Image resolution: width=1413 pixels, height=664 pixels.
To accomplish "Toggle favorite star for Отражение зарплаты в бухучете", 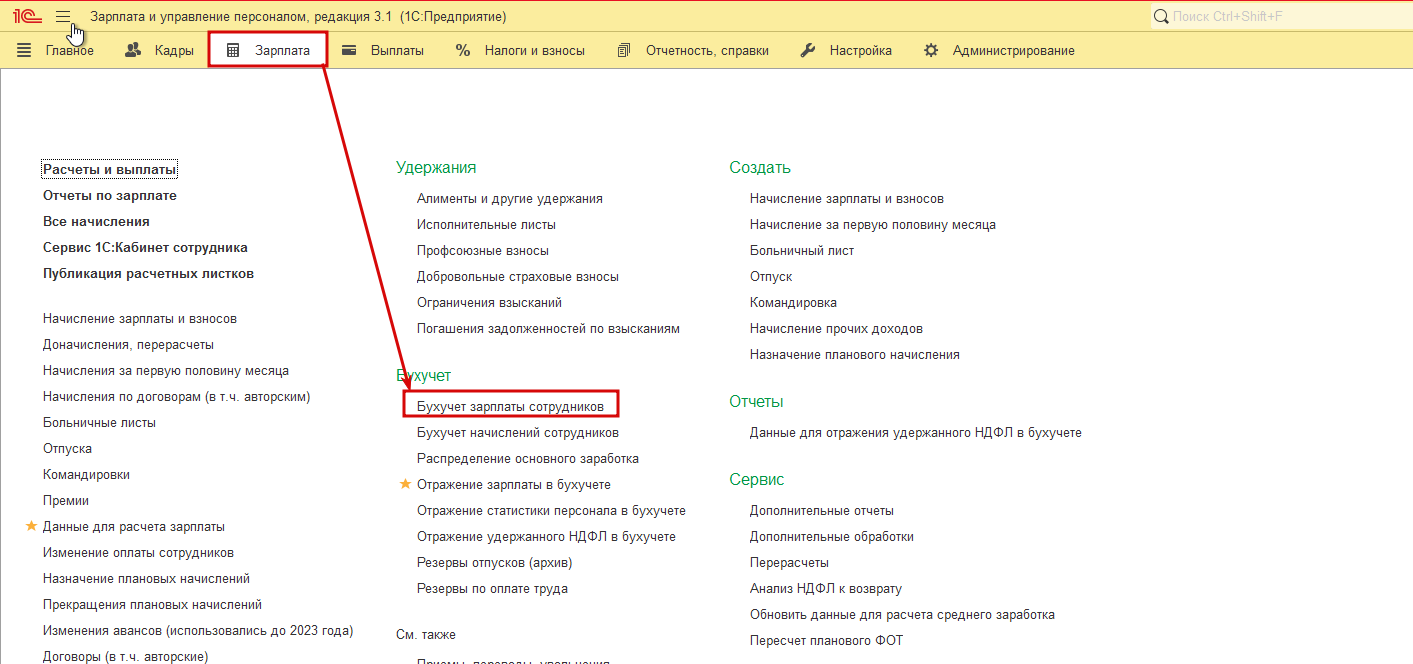I will click(x=405, y=484).
